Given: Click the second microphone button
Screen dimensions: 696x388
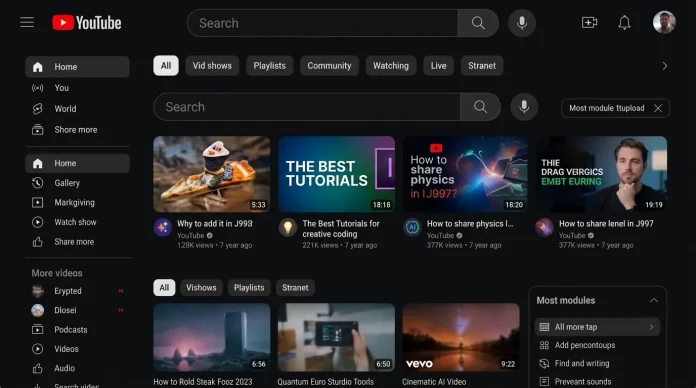Looking at the screenshot, I should [524, 107].
